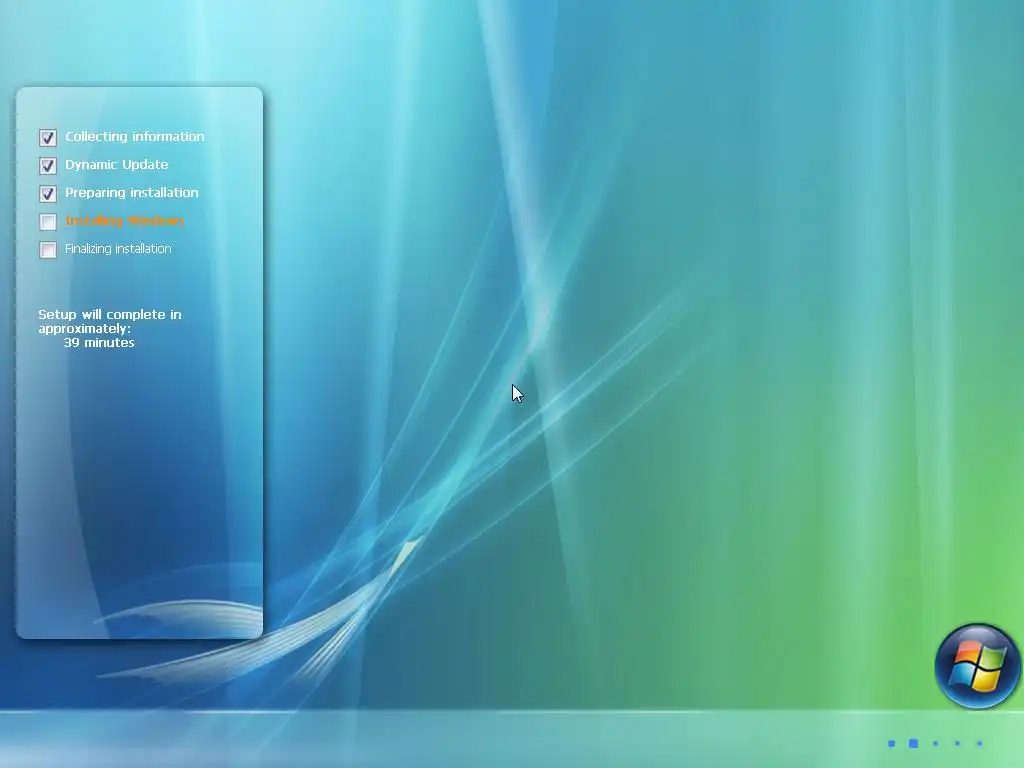
Task: Click the Windows orb logo
Action: click(x=977, y=665)
